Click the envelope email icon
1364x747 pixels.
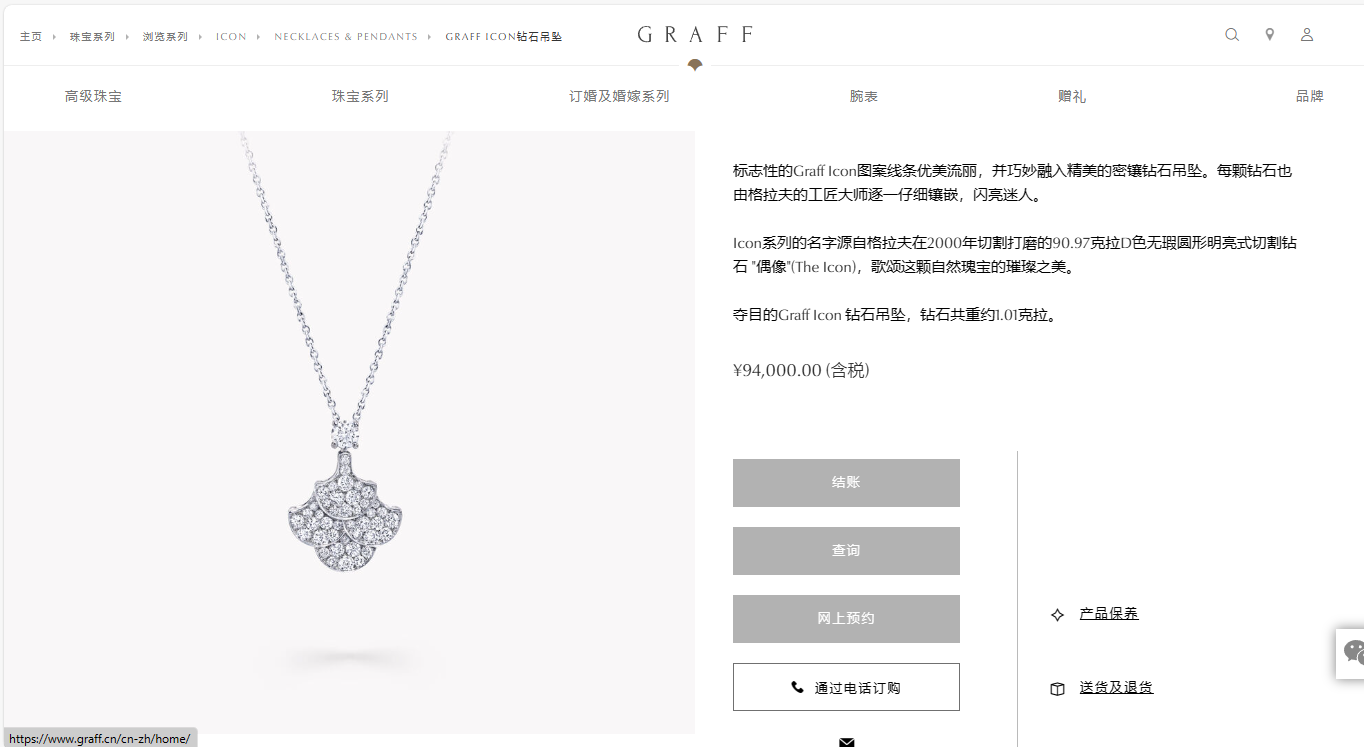pos(847,742)
